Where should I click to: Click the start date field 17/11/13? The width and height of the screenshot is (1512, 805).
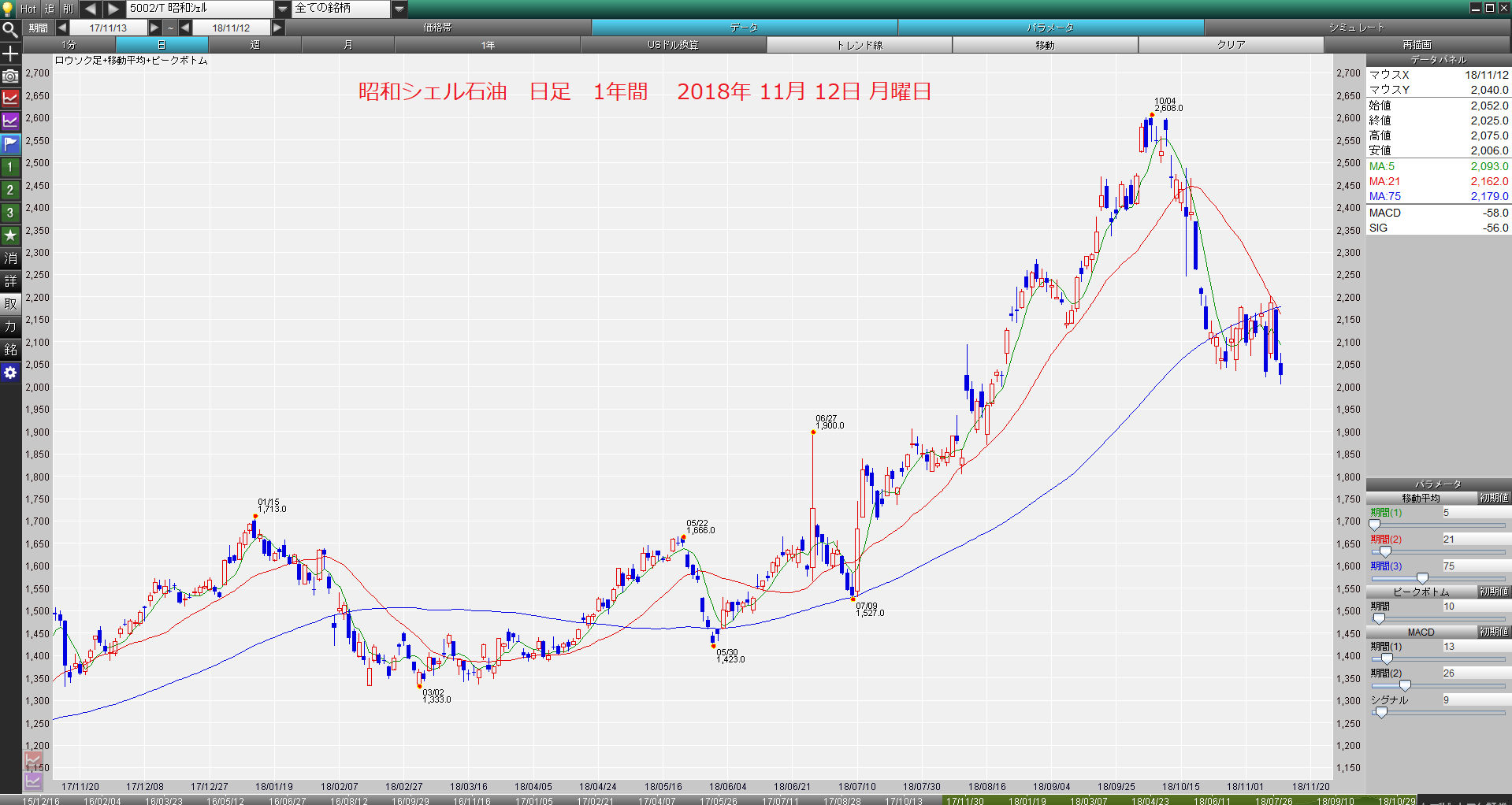(x=108, y=28)
